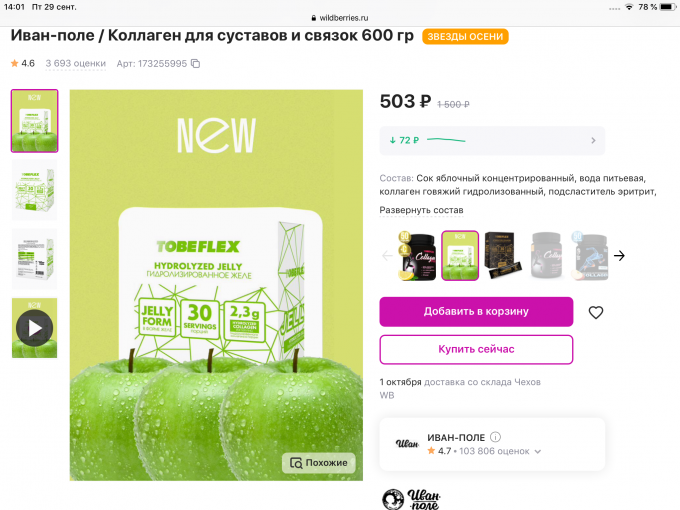Choose the black Collagen jar with lemon variant

click(417, 256)
